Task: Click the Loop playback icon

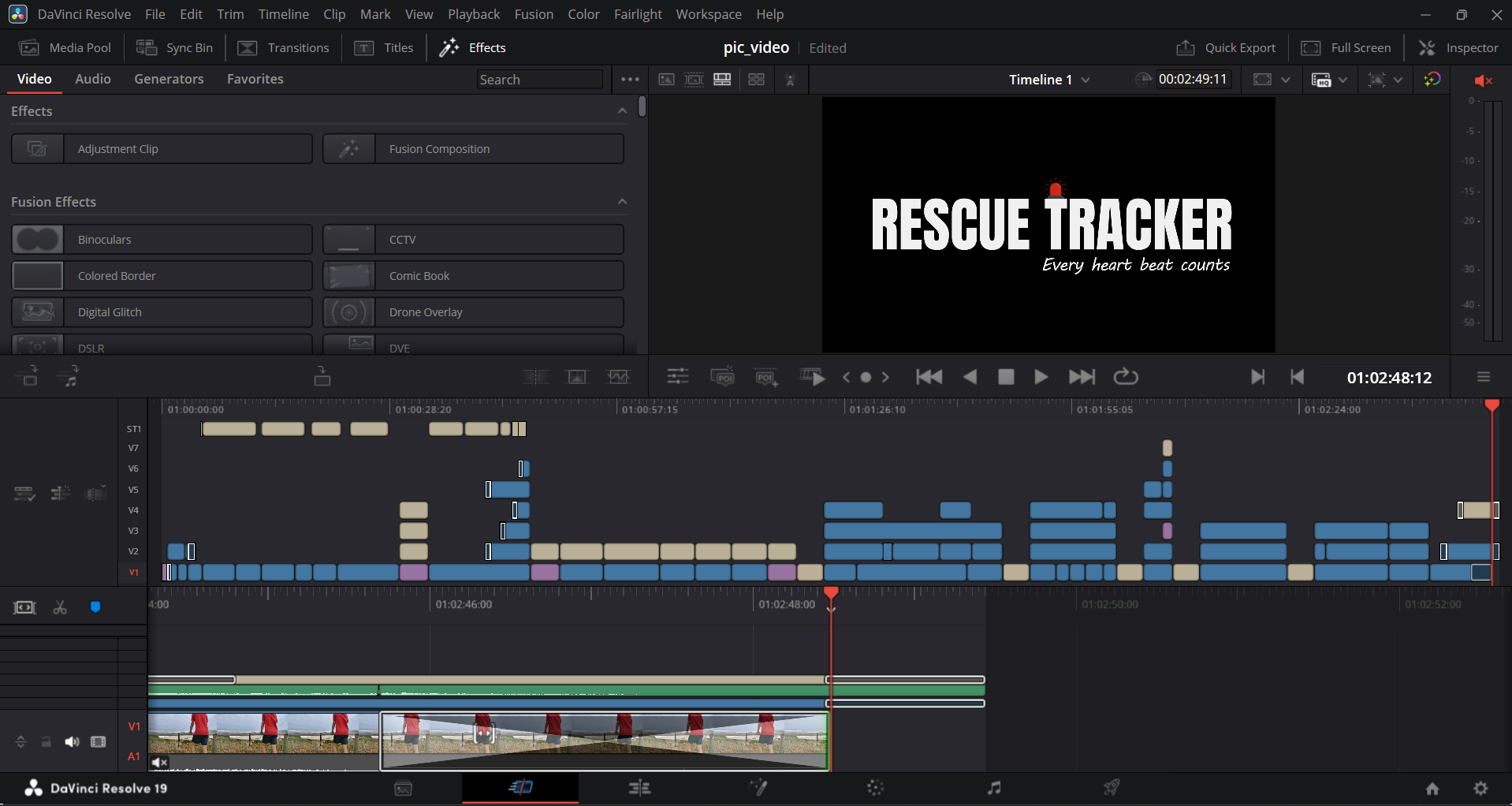Action: click(x=1125, y=377)
